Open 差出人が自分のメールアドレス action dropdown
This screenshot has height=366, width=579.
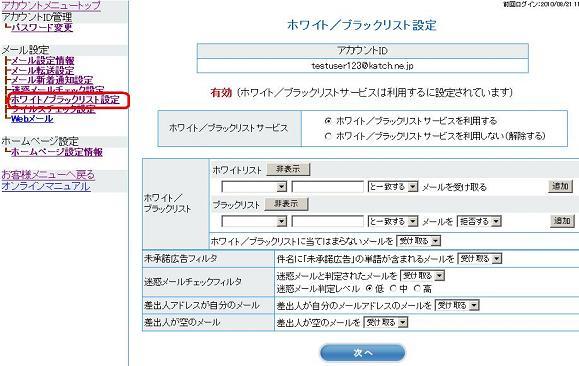point(457,305)
